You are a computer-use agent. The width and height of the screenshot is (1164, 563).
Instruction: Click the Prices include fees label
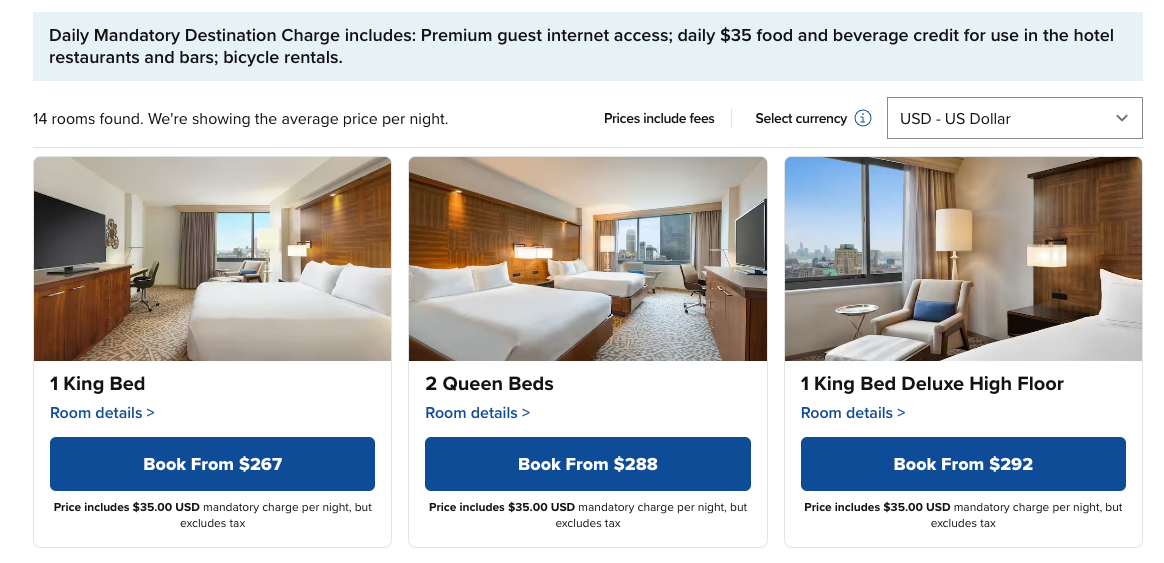659,119
